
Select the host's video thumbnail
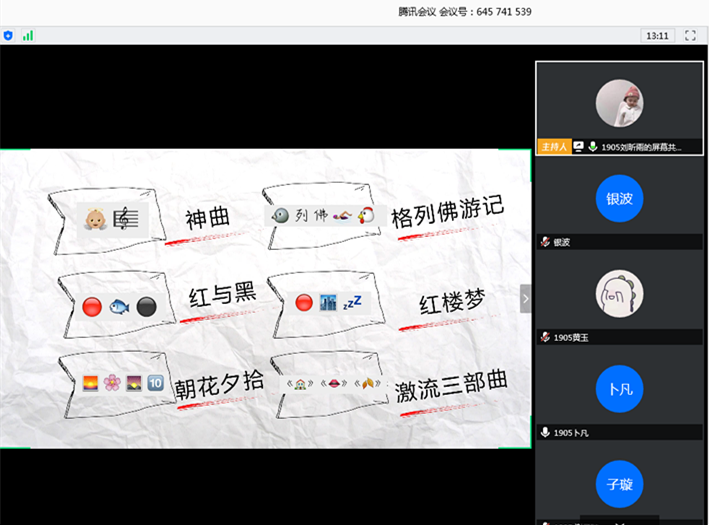[x=619, y=102]
